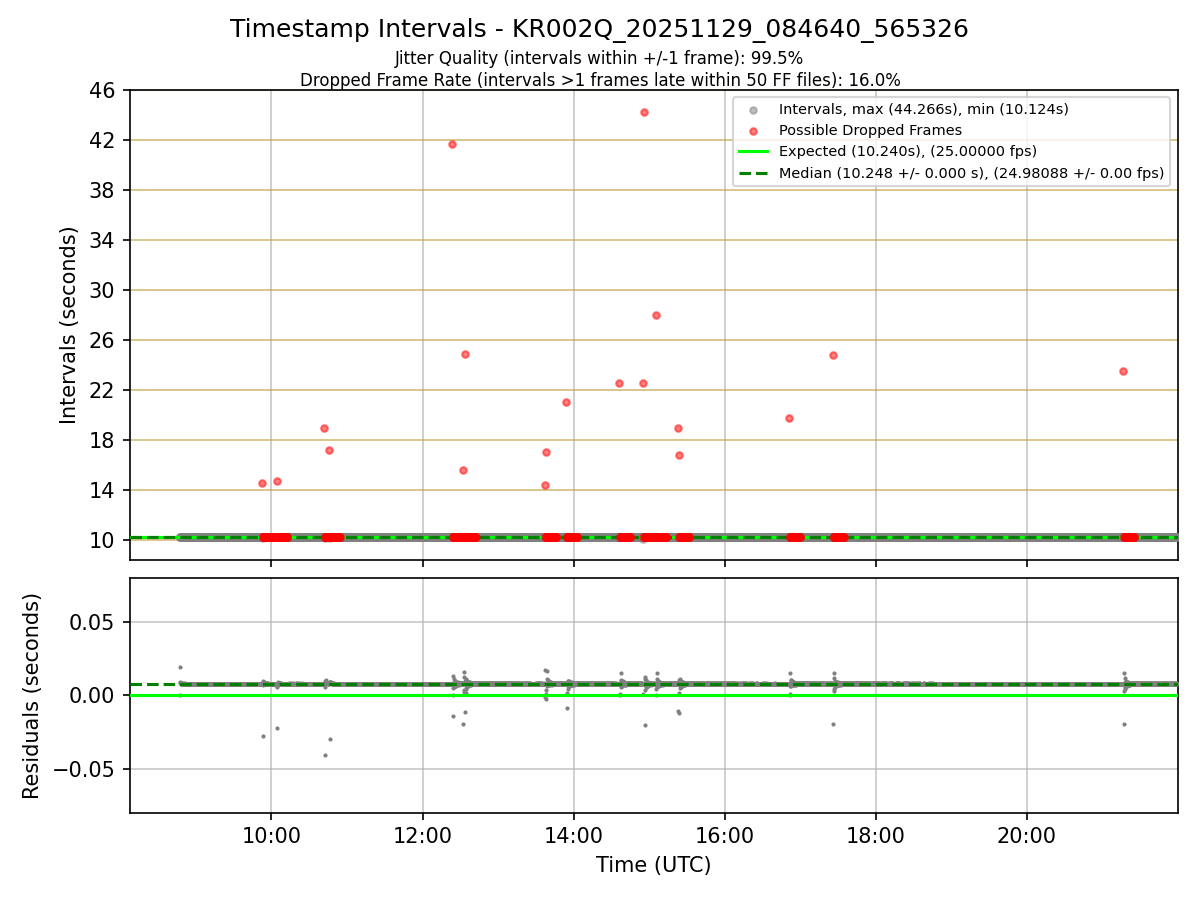Click the 'Intervals (seconds)' y-axis label
The image size is (1200, 900).
68,325
